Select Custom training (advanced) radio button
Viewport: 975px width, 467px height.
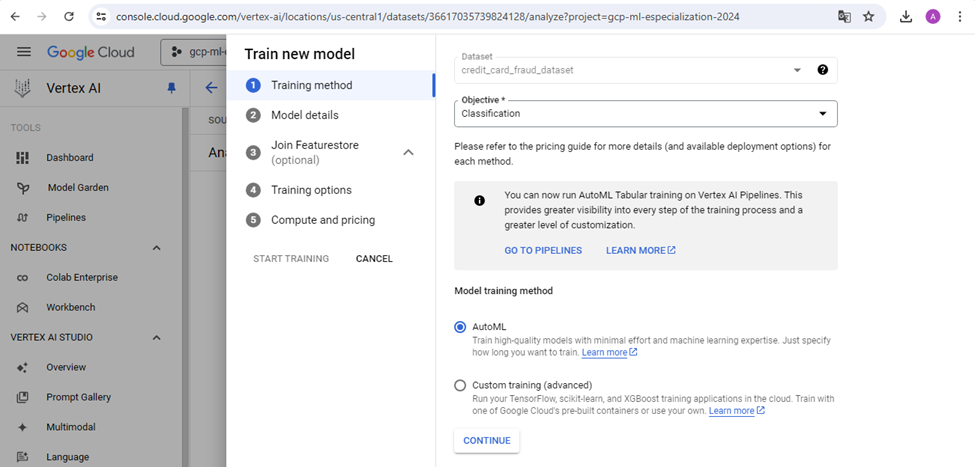click(460, 385)
